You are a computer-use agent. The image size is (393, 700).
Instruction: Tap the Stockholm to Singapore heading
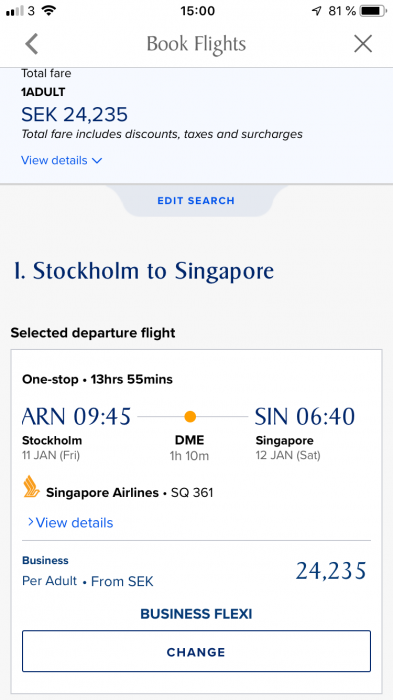tap(144, 271)
